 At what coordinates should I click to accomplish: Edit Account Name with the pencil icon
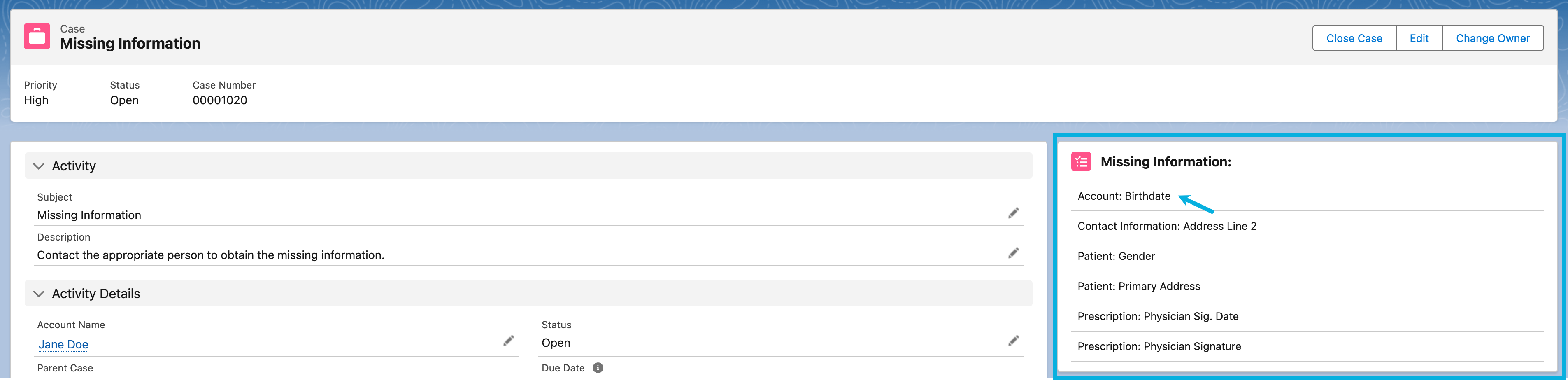click(509, 341)
